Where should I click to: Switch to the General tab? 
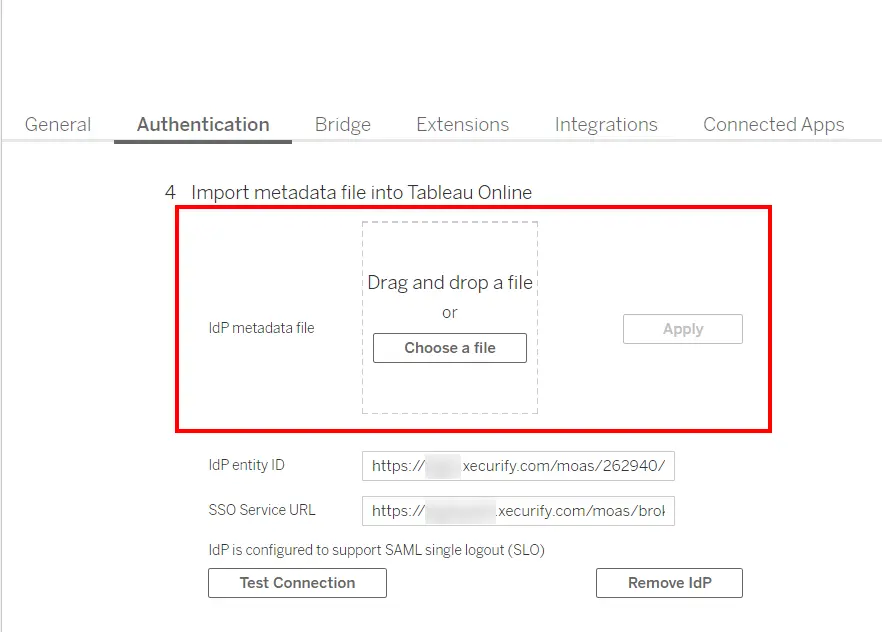[x=57, y=124]
